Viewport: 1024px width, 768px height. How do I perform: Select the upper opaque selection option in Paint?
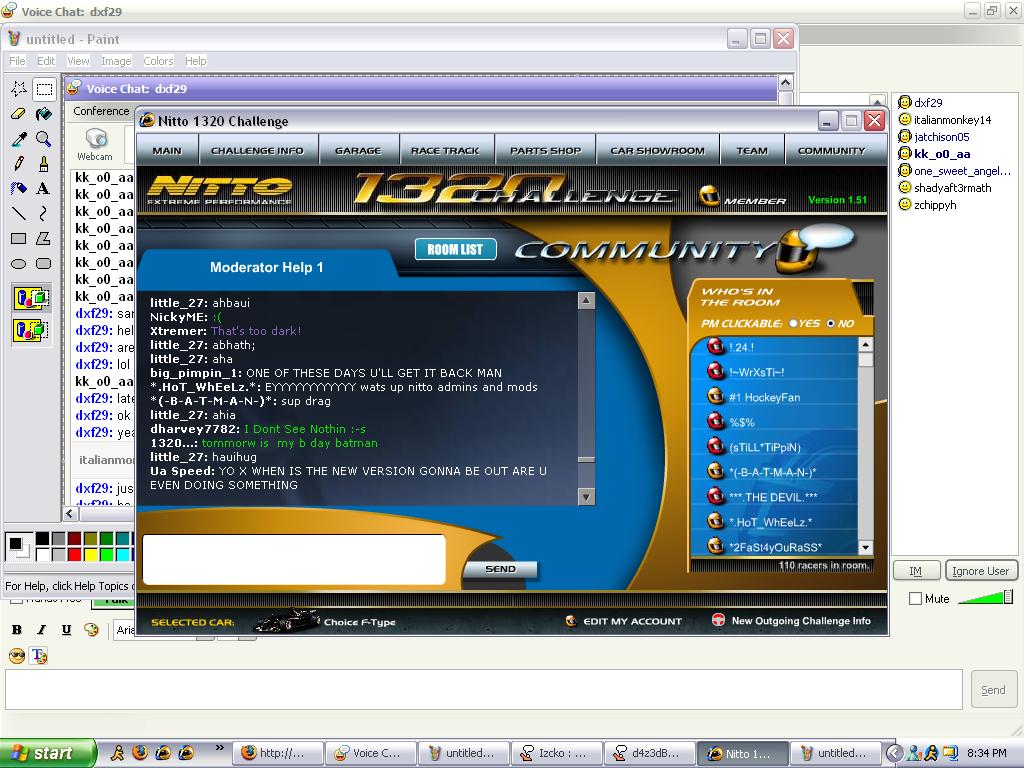click(31, 298)
